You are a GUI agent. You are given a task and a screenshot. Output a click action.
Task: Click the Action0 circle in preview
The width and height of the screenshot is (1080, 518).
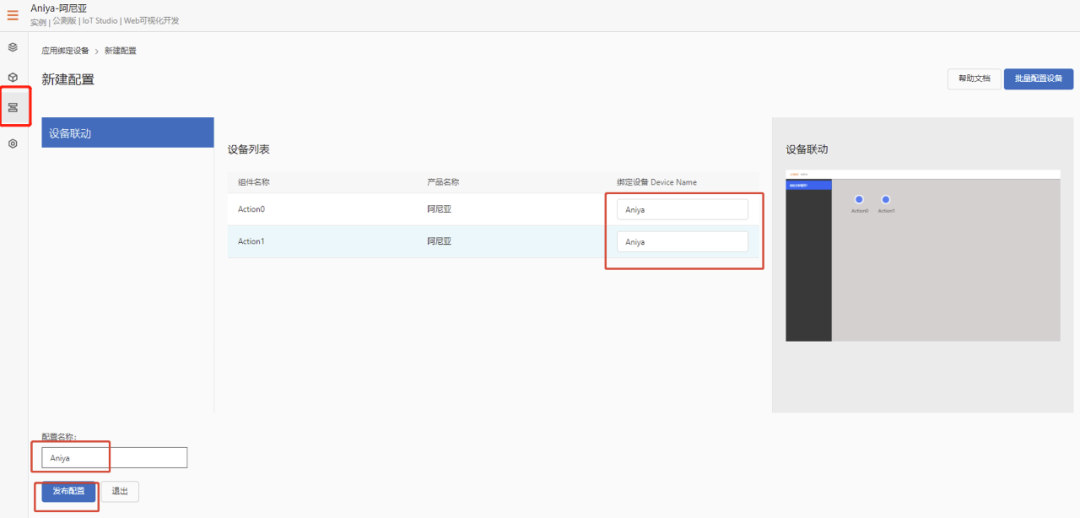tap(859, 200)
